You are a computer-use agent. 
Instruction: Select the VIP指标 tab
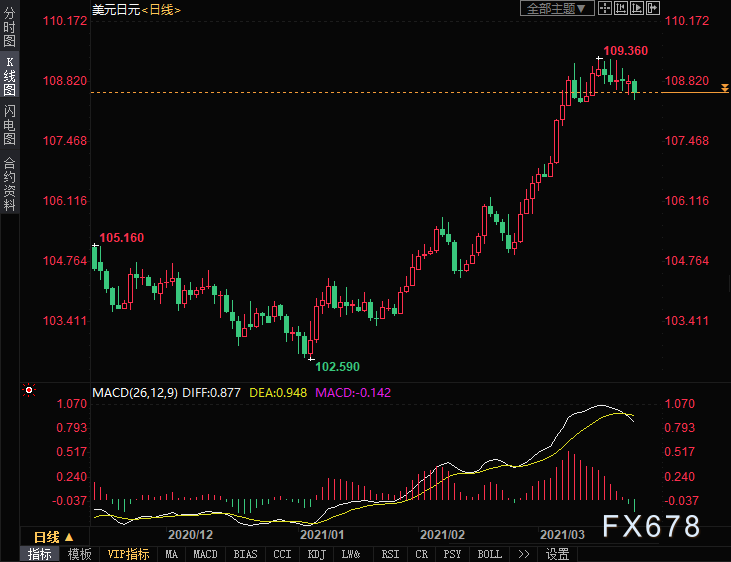128,554
